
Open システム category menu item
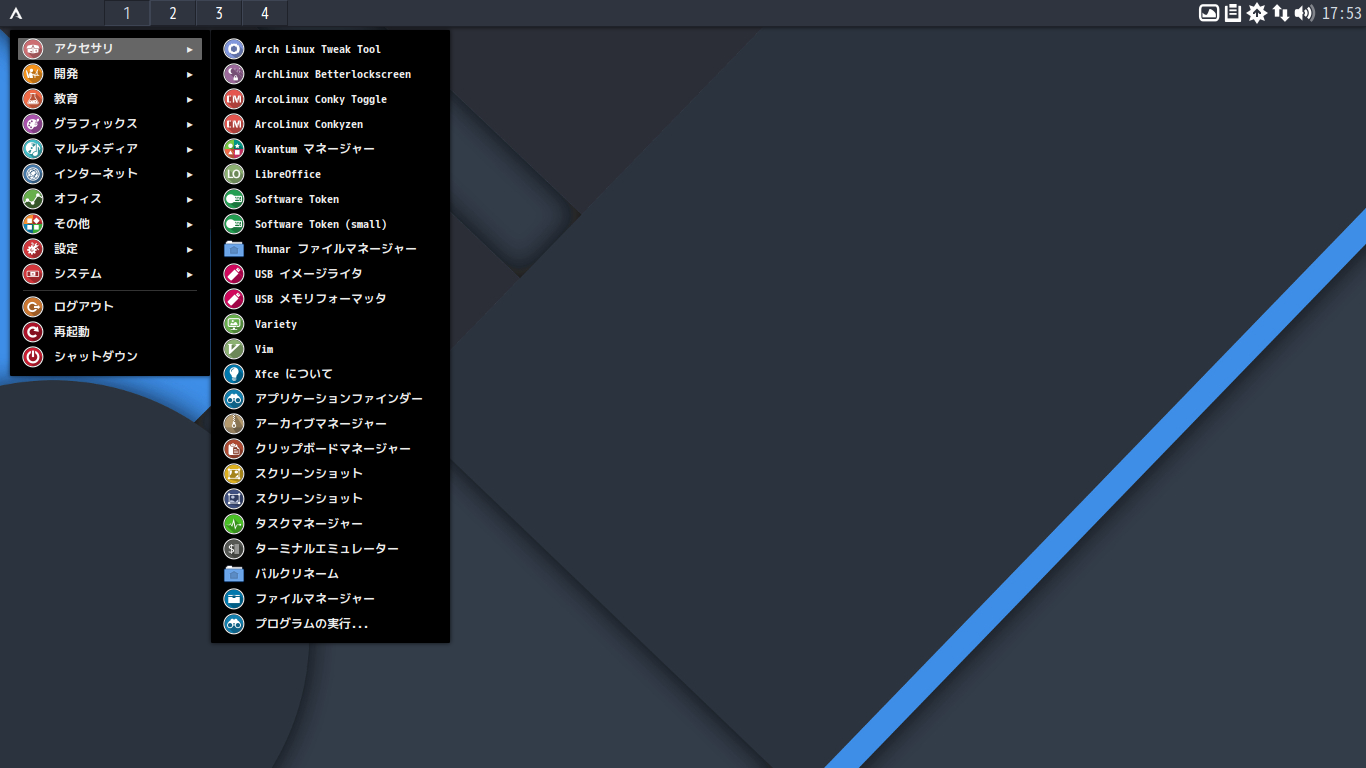pyautogui.click(x=110, y=274)
